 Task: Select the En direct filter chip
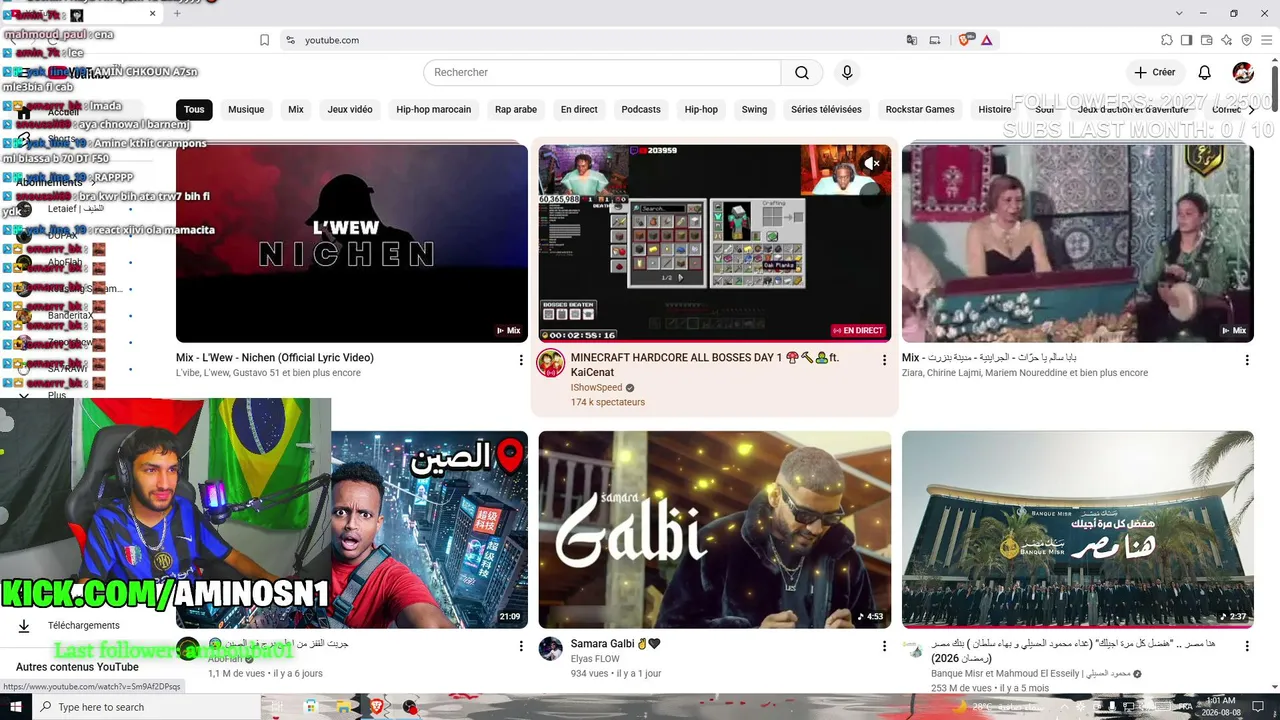point(579,109)
